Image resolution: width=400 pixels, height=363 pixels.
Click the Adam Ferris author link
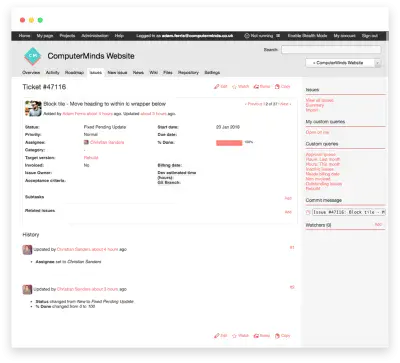[74, 114]
